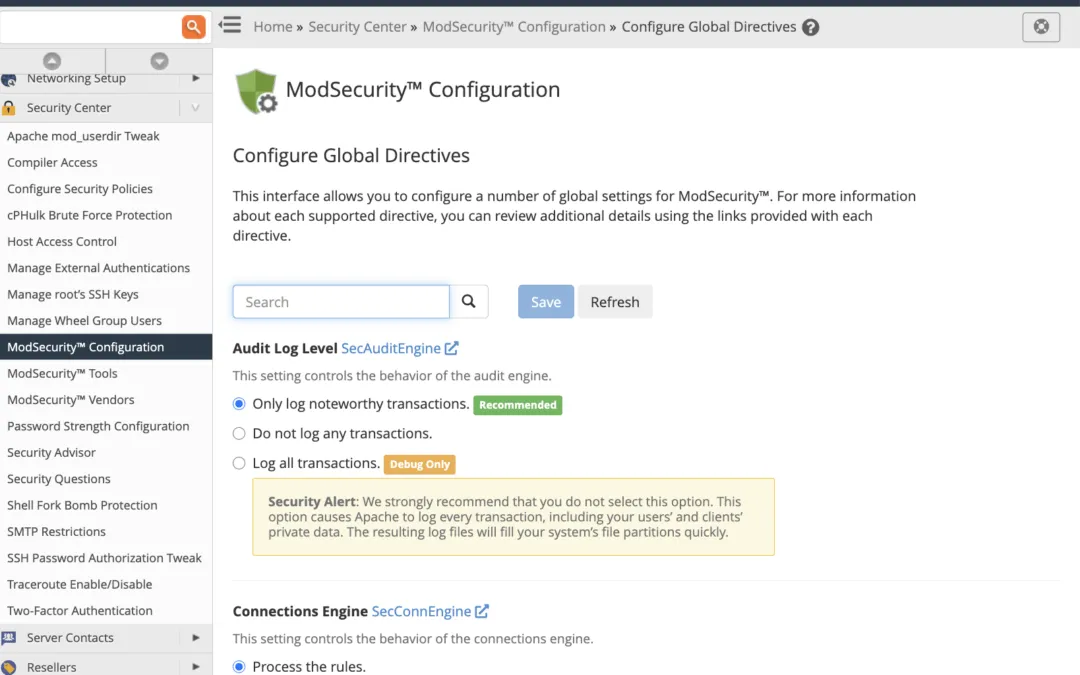Click the support lifesaver icon top right
The image size is (1080, 675).
(x=1041, y=27)
